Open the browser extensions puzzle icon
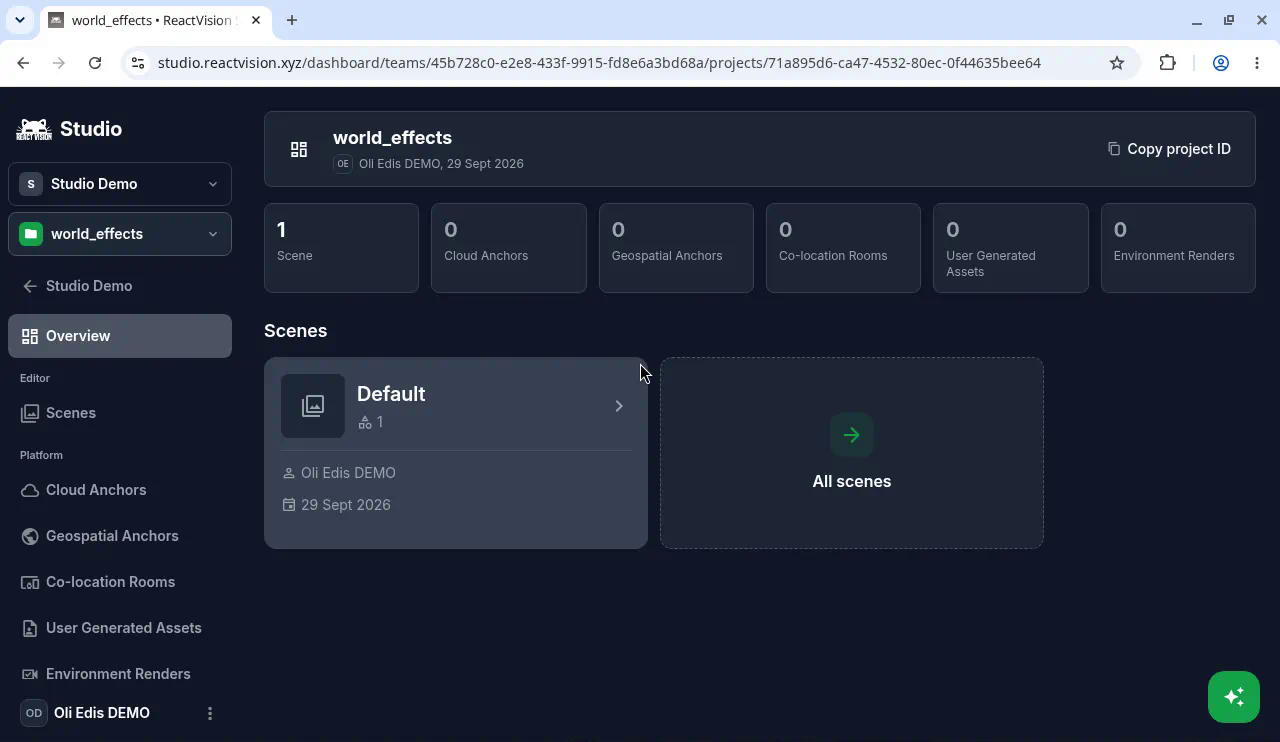 click(1168, 63)
